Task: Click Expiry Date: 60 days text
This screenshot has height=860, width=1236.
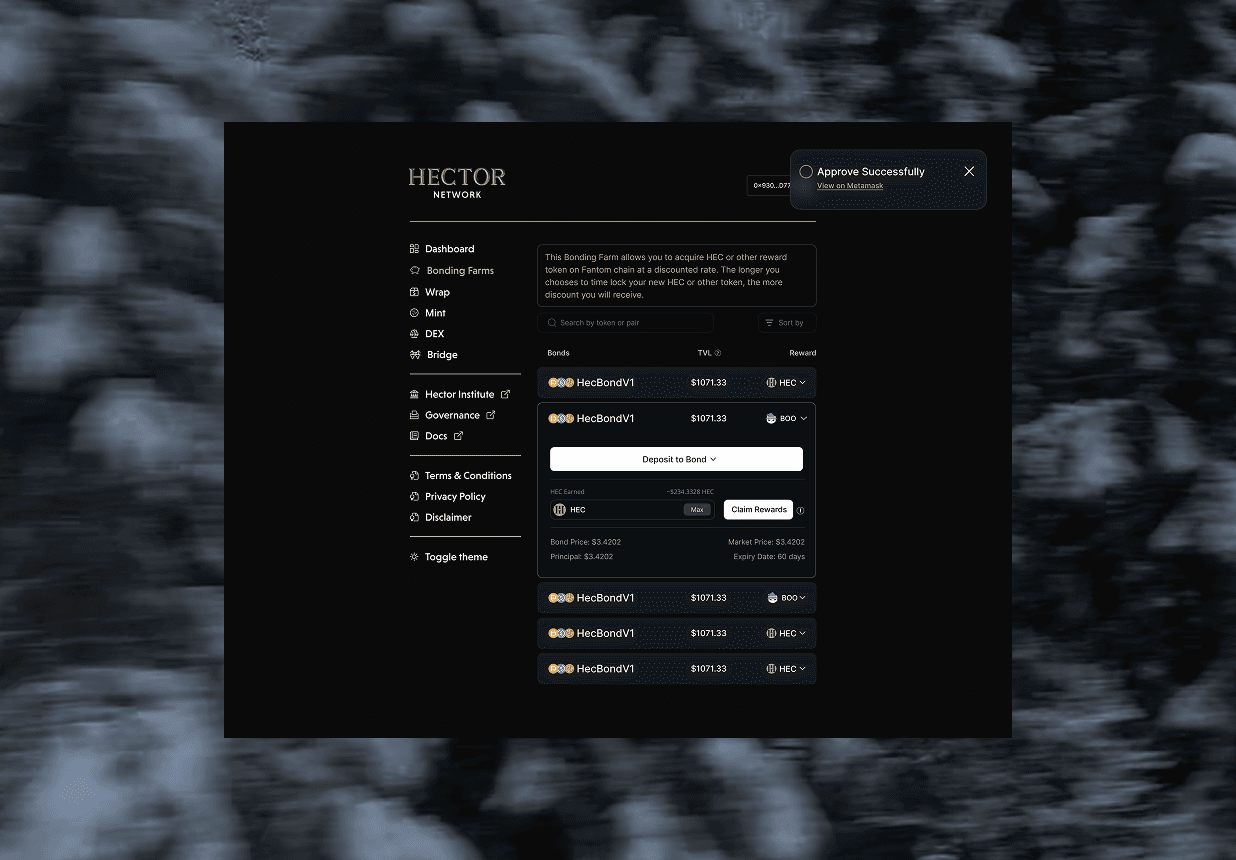Action: pos(769,557)
